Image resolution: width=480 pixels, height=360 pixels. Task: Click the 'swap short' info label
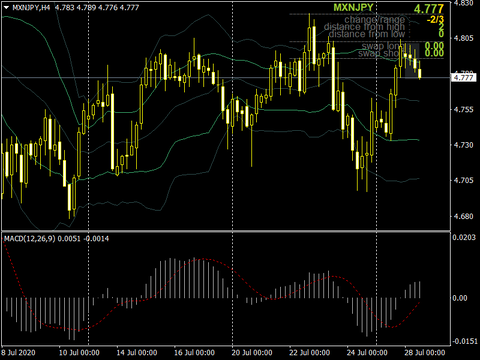pyautogui.click(x=381, y=53)
